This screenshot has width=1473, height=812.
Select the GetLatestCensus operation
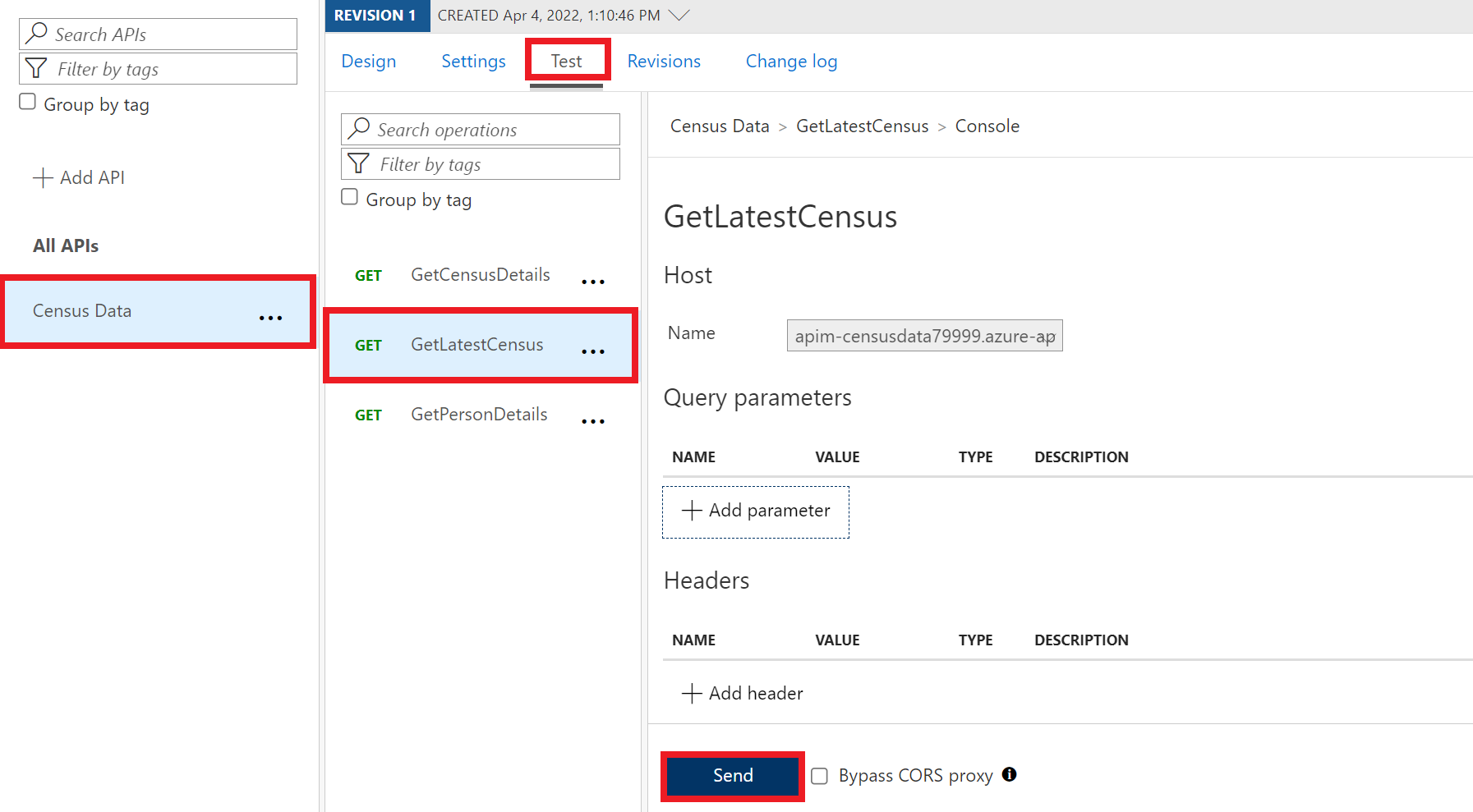tap(481, 345)
